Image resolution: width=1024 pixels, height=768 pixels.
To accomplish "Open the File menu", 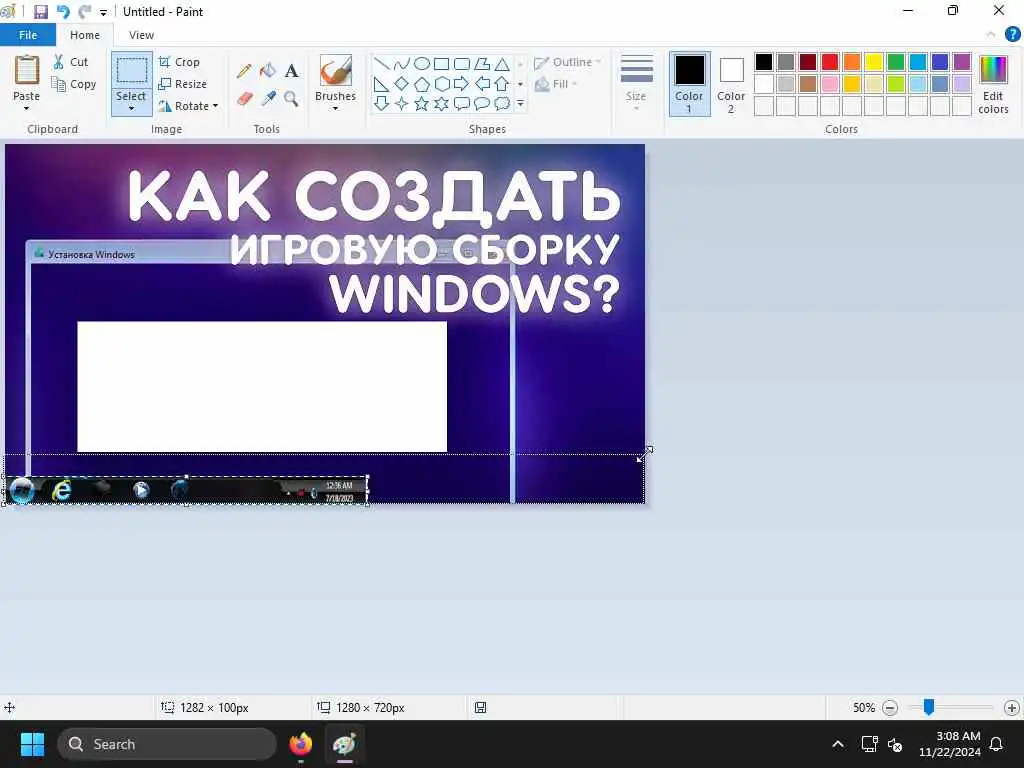I will click(28, 35).
